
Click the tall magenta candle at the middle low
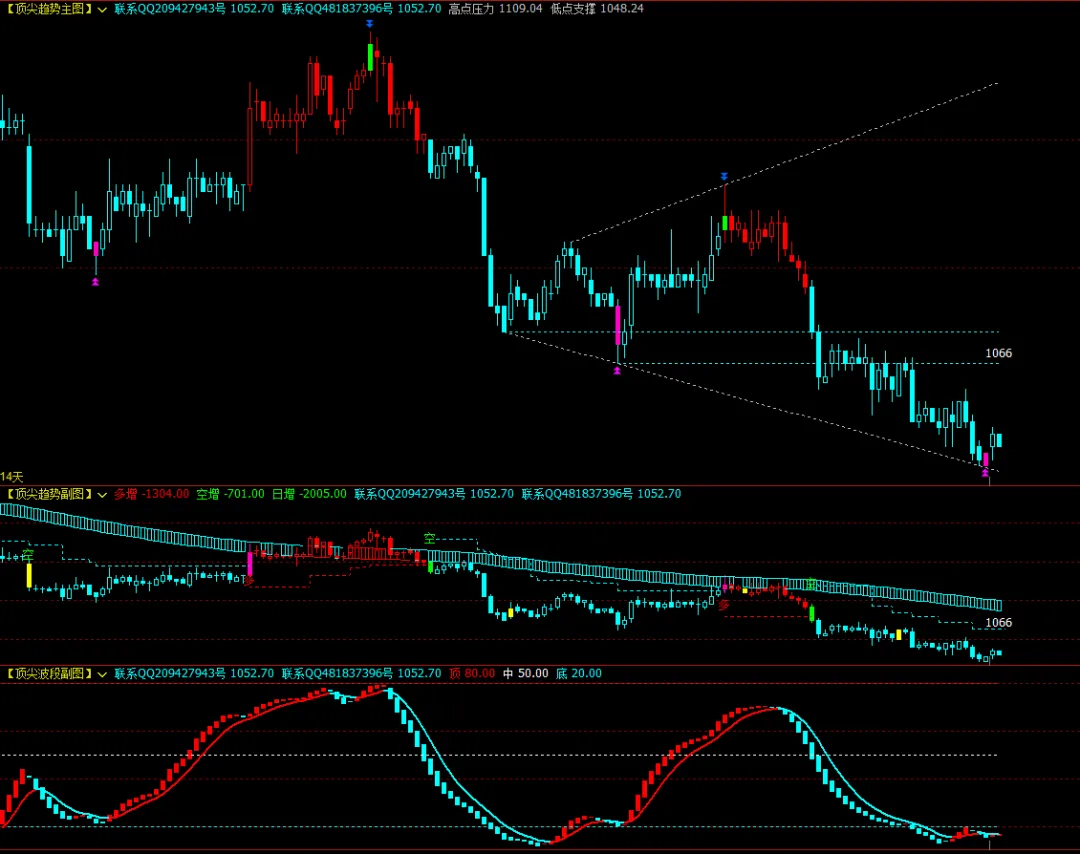618,325
